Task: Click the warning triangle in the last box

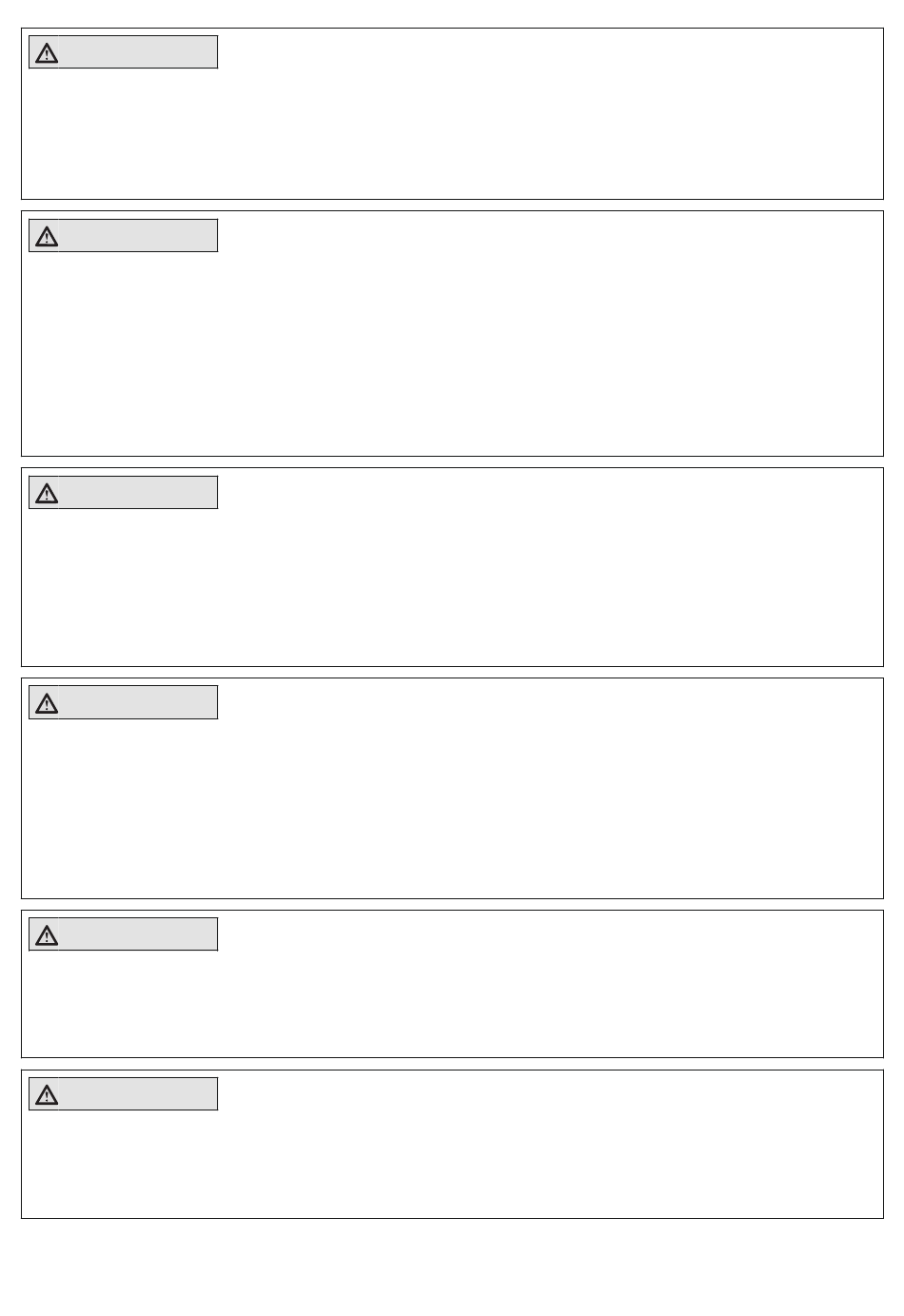Action: click(47, 1095)
